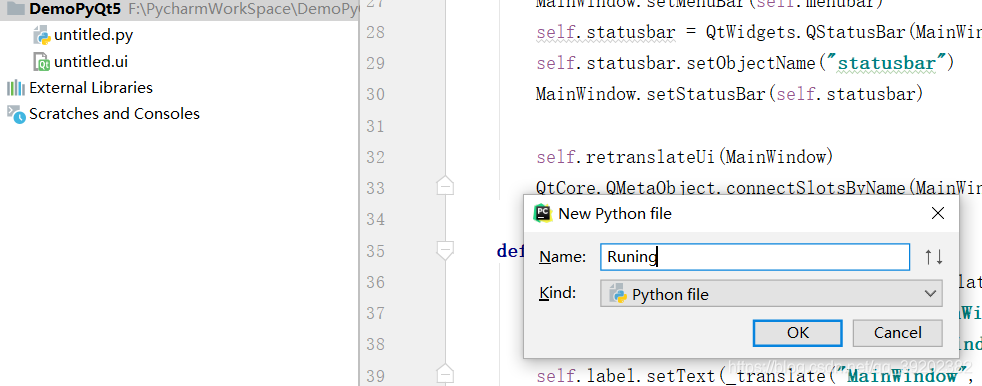Cancel the New Python file dialog
The height and width of the screenshot is (386, 982).
(897, 333)
